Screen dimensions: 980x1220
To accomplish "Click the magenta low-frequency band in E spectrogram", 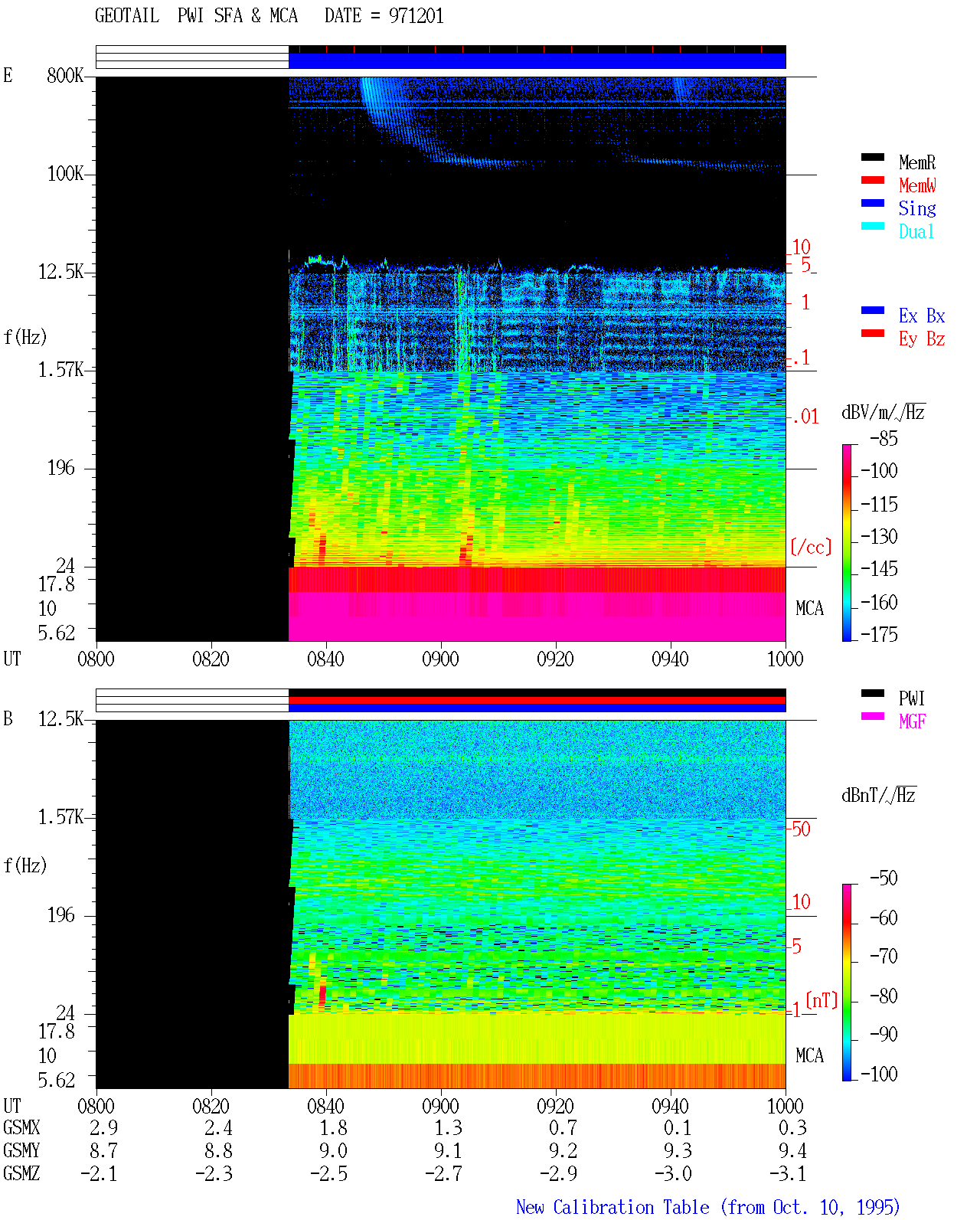I will pos(537,617).
